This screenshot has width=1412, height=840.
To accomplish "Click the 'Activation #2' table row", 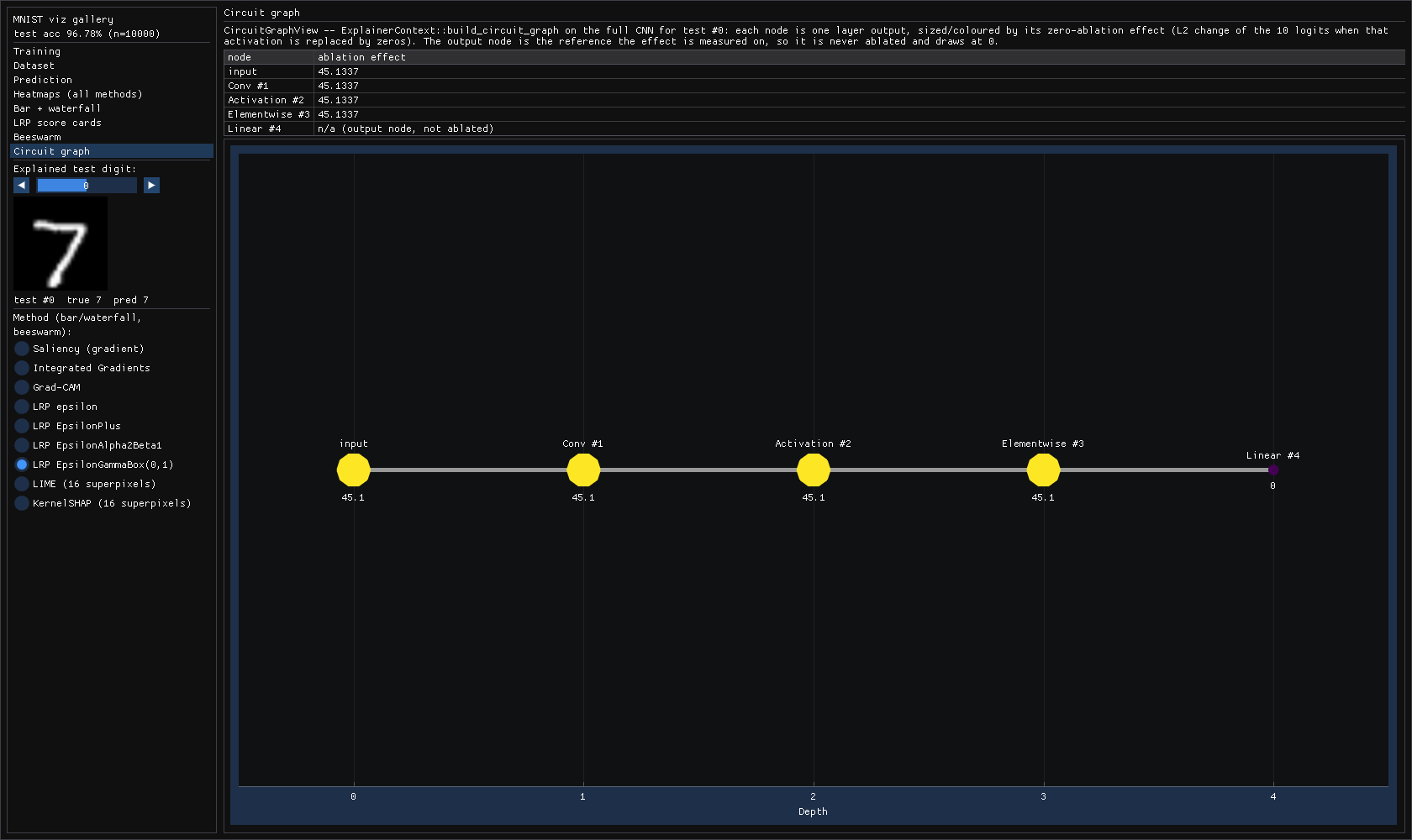I will [x=814, y=100].
